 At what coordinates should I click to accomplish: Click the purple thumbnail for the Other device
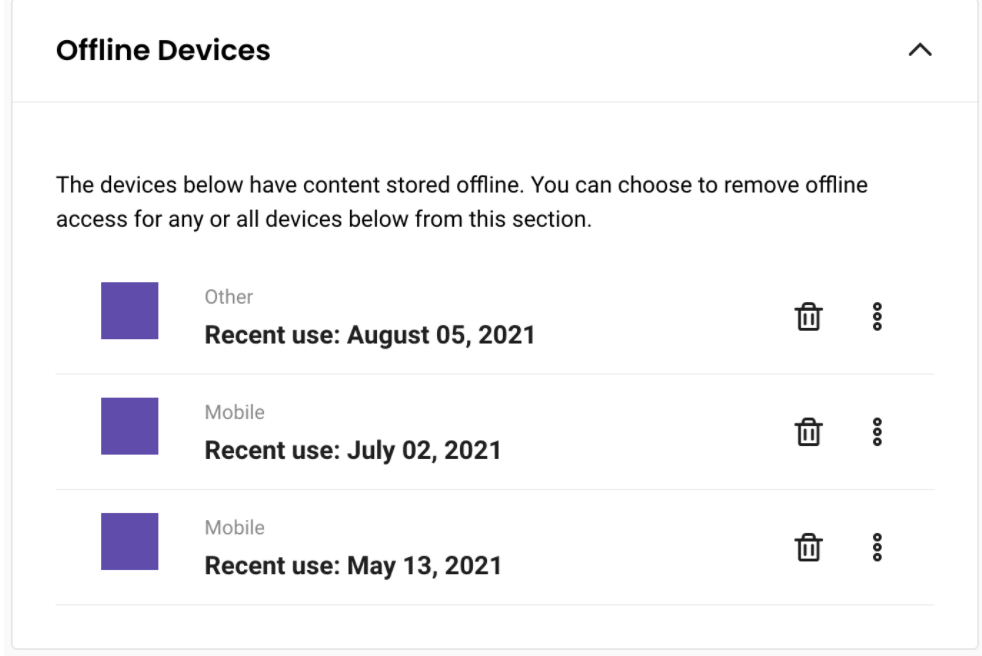point(130,311)
